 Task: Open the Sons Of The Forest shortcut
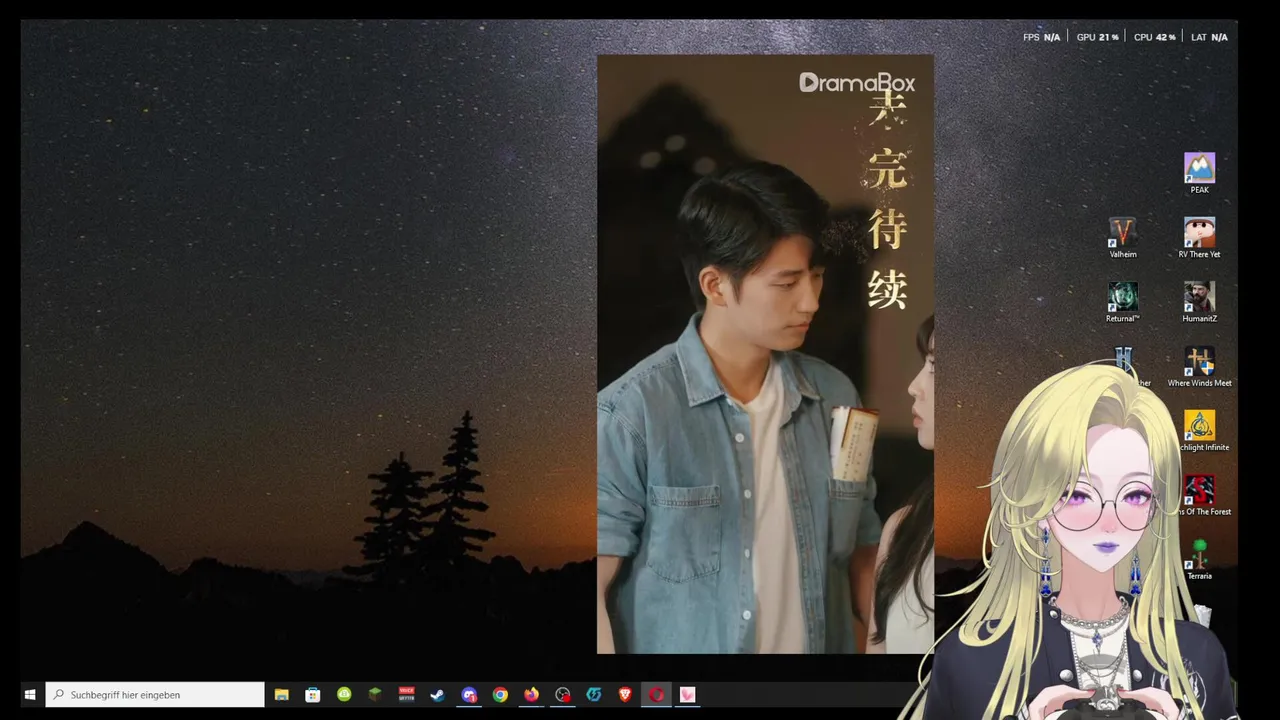(x=1200, y=496)
